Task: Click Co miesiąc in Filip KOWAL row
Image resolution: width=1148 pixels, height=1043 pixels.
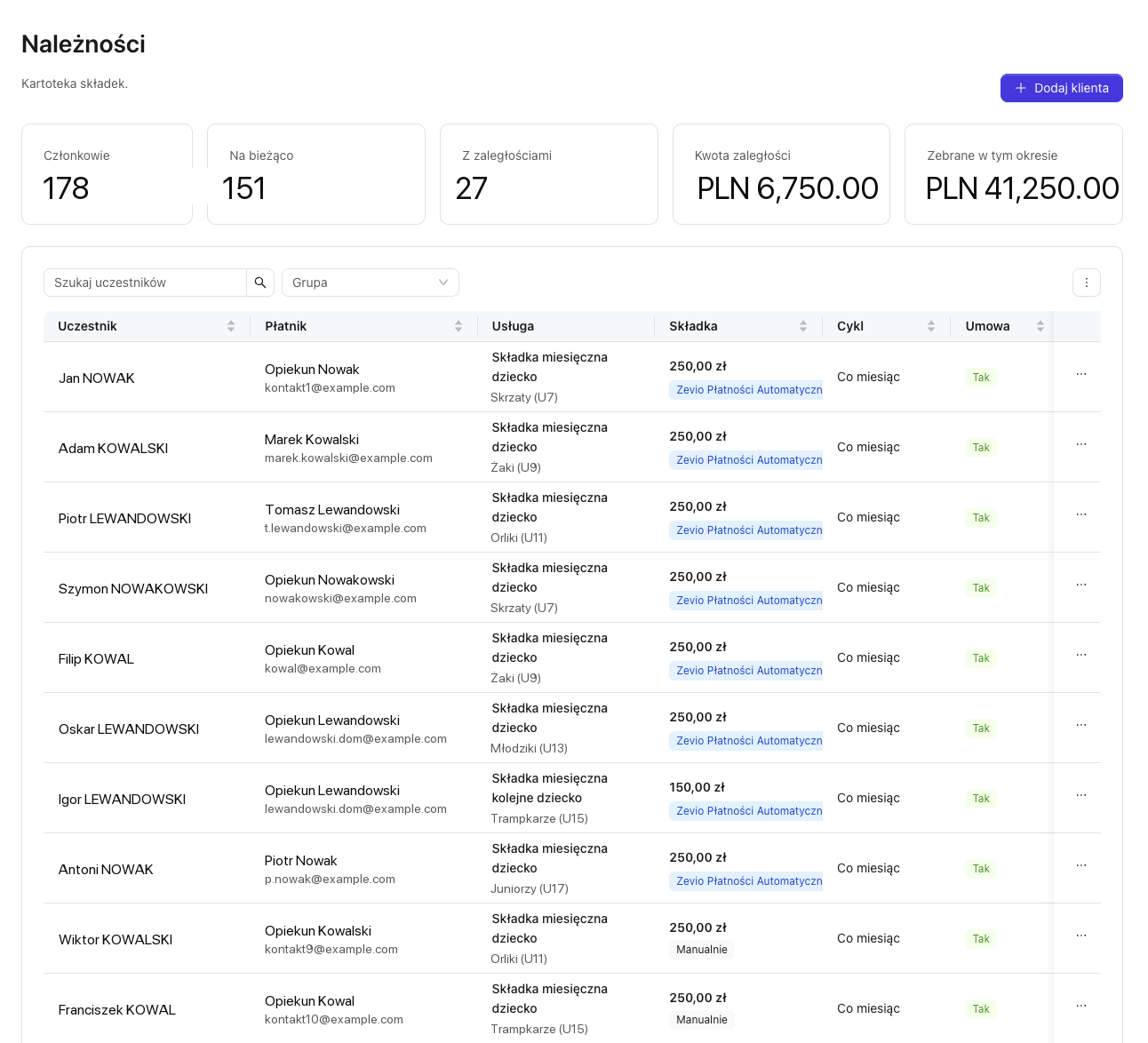Action: coord(868,657)
